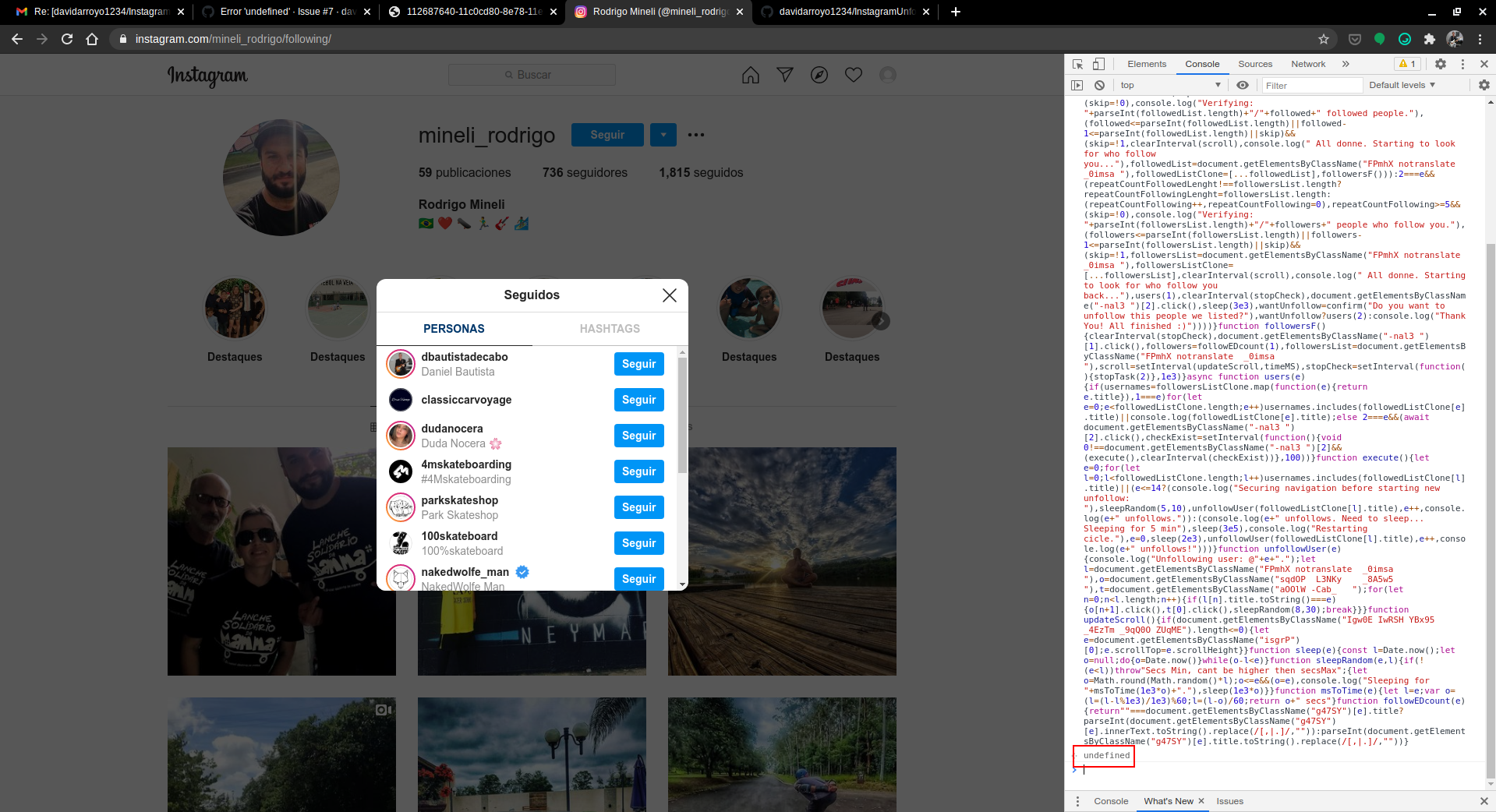
Task: Switch to the DevTools Sources tab
Action: tap(1255, 64)
